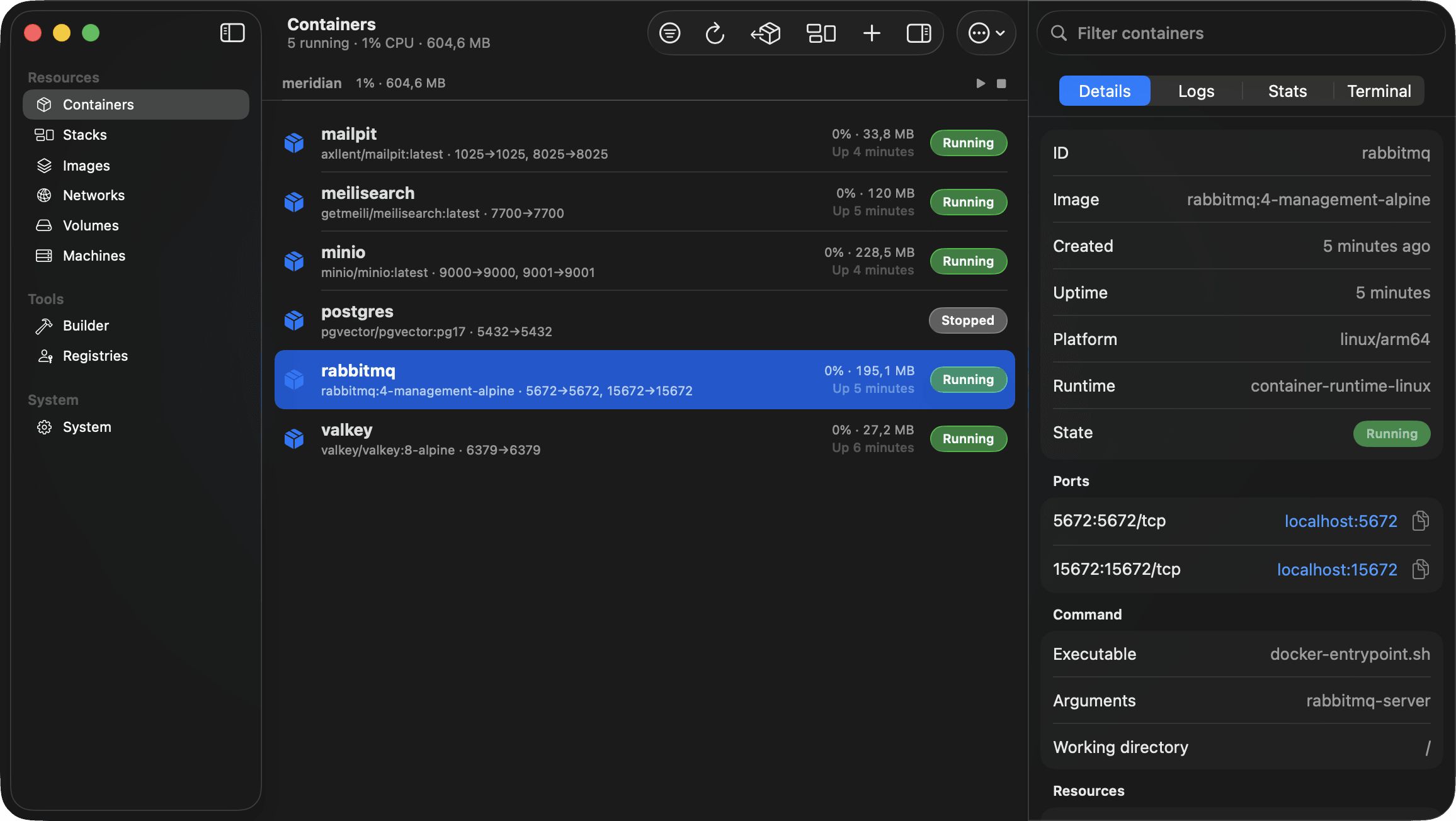Click valkey's Running status badge
Screen dimensions: 1456x821
pyautogui.click(x=968, y=439)
